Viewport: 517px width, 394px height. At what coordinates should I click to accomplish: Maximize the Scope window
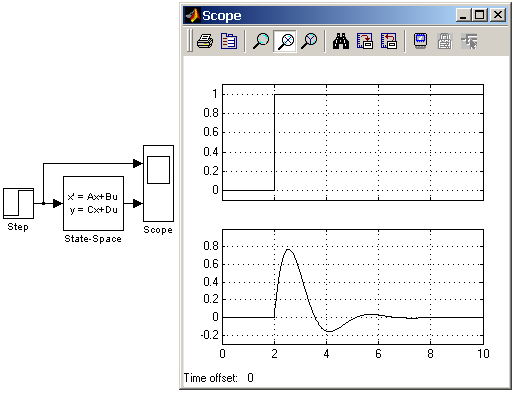(x=480, y=15)
